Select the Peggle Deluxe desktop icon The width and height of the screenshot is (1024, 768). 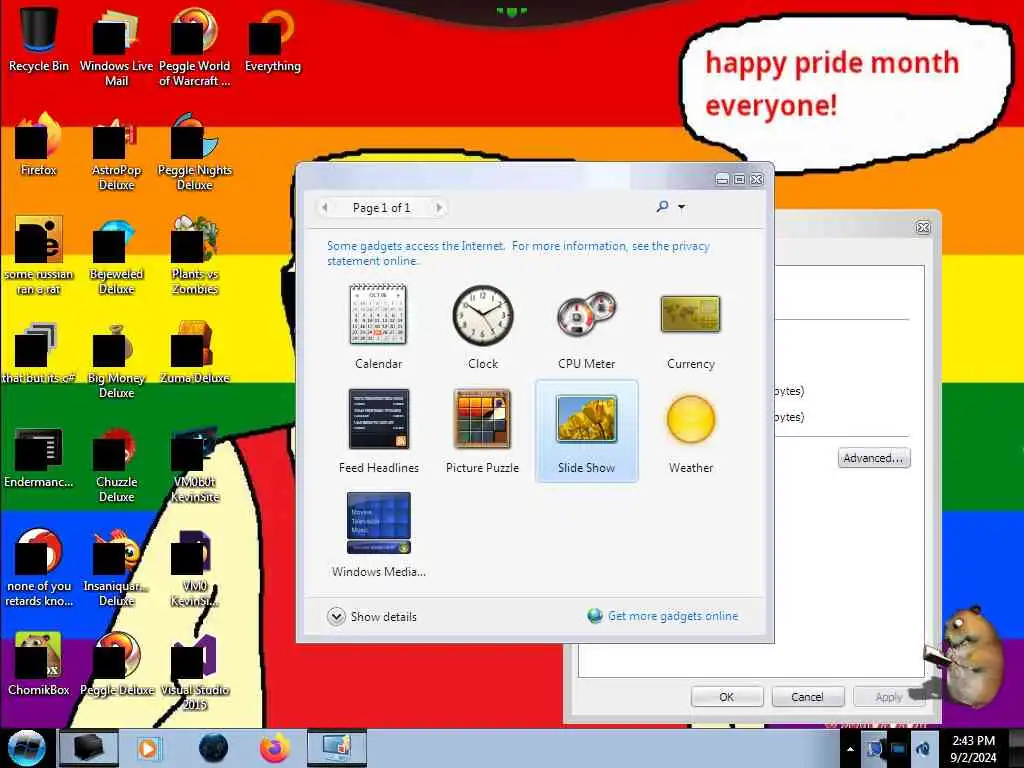[116, 664]
